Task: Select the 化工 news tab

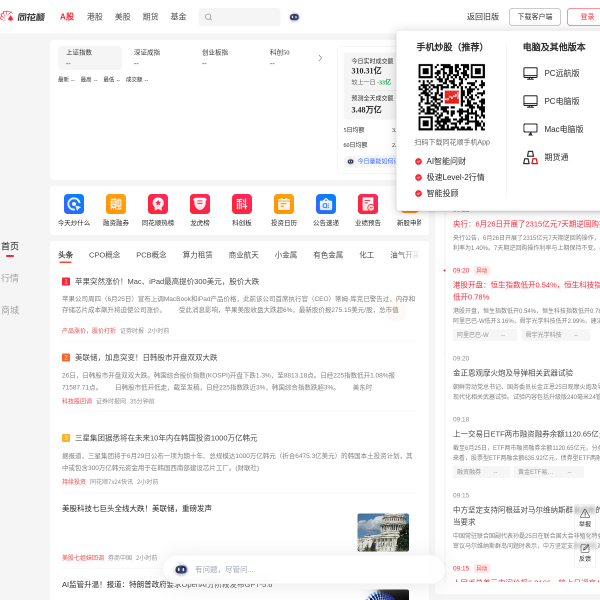Action: tap(367, 255)
